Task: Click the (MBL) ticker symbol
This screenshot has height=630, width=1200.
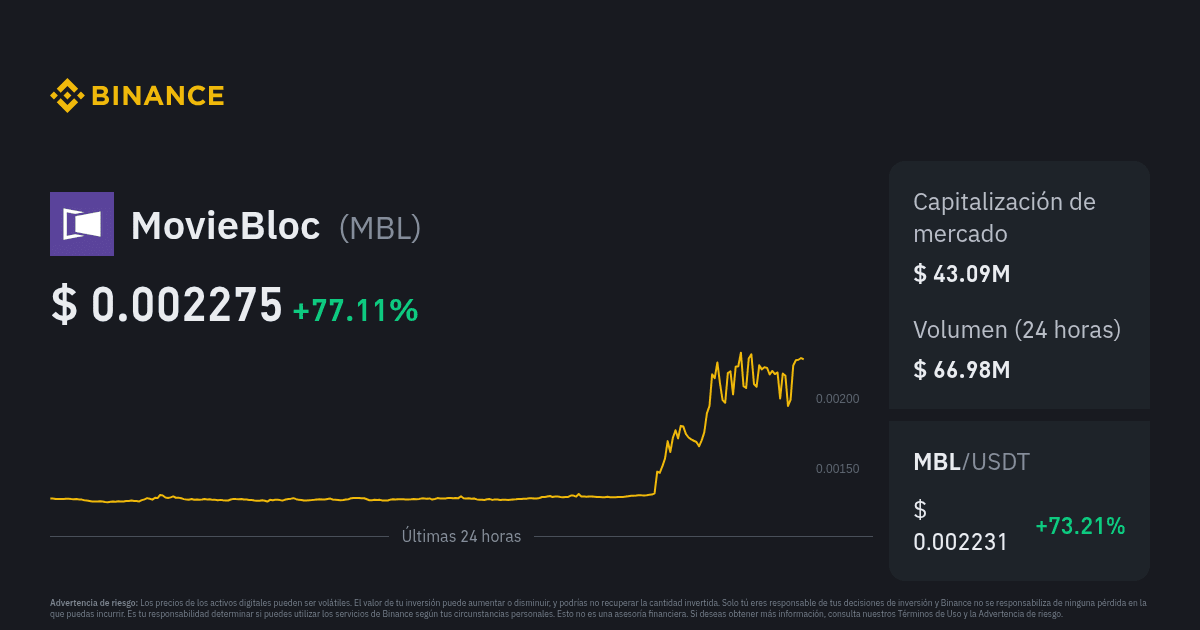Action: pos(380,228)
